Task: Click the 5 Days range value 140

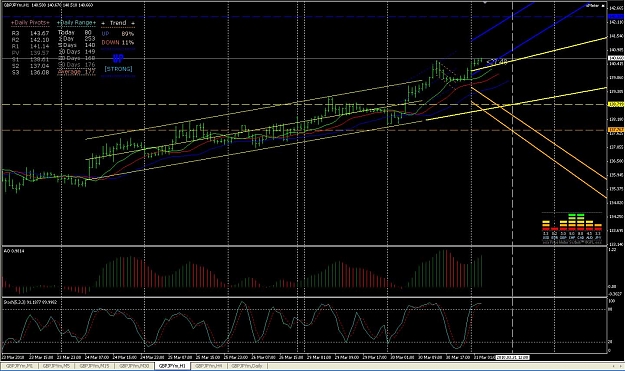Action: point(90,45)
